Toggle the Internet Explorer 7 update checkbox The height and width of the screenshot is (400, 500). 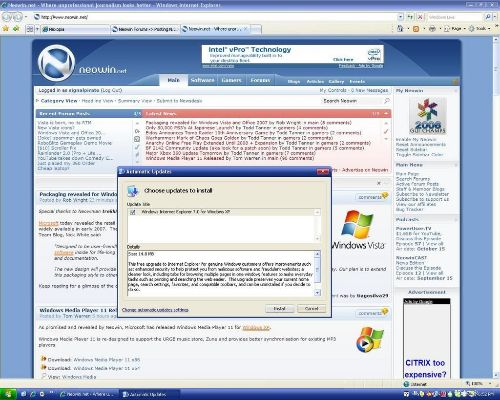[x=133, y=212]
